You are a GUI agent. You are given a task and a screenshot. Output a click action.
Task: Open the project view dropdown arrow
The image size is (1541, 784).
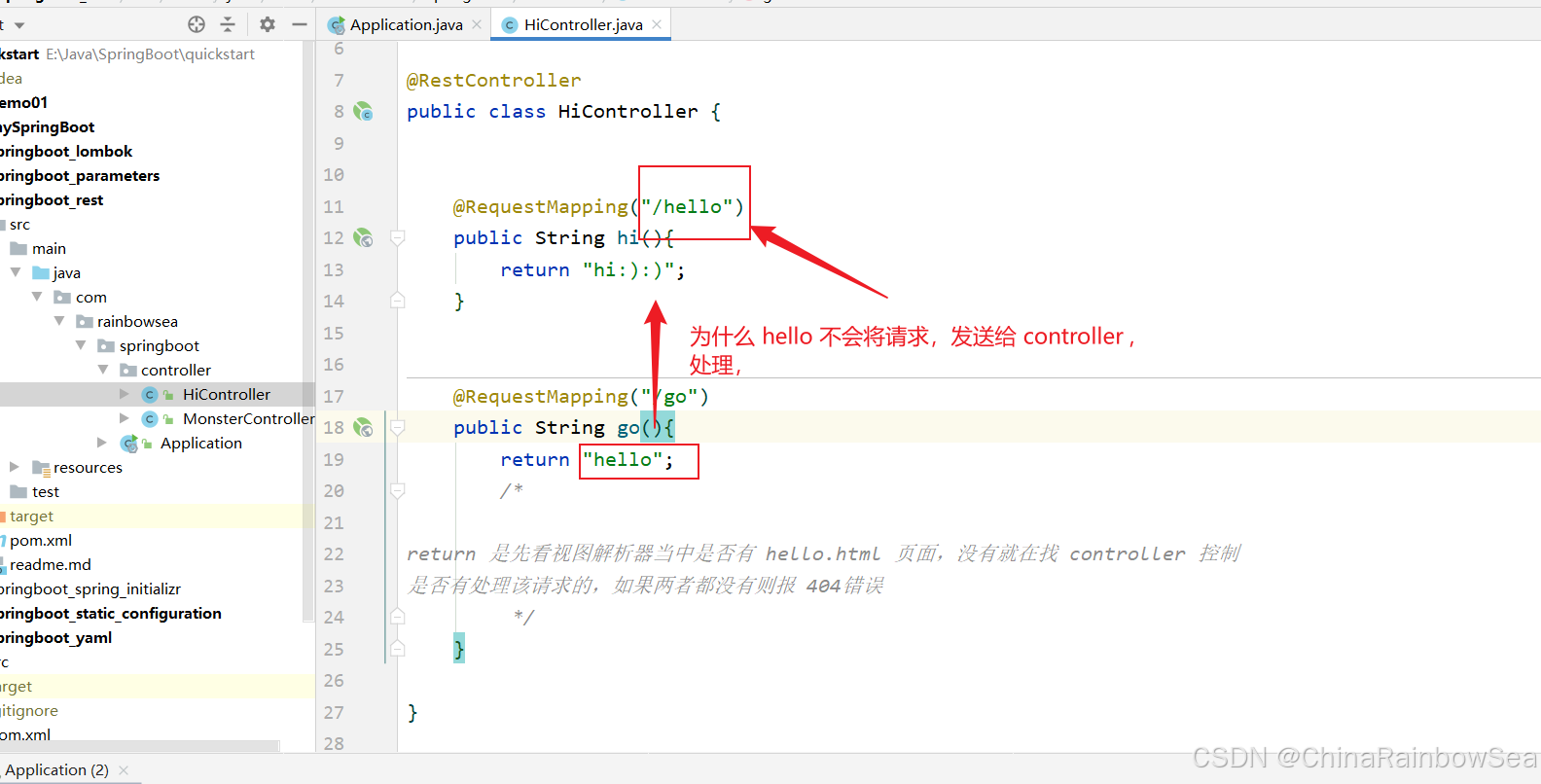point(19,25)
